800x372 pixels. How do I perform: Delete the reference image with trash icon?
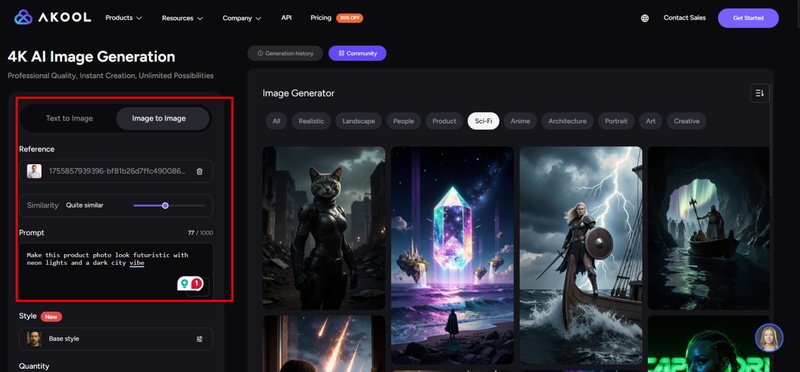click(x=199, y=171)
